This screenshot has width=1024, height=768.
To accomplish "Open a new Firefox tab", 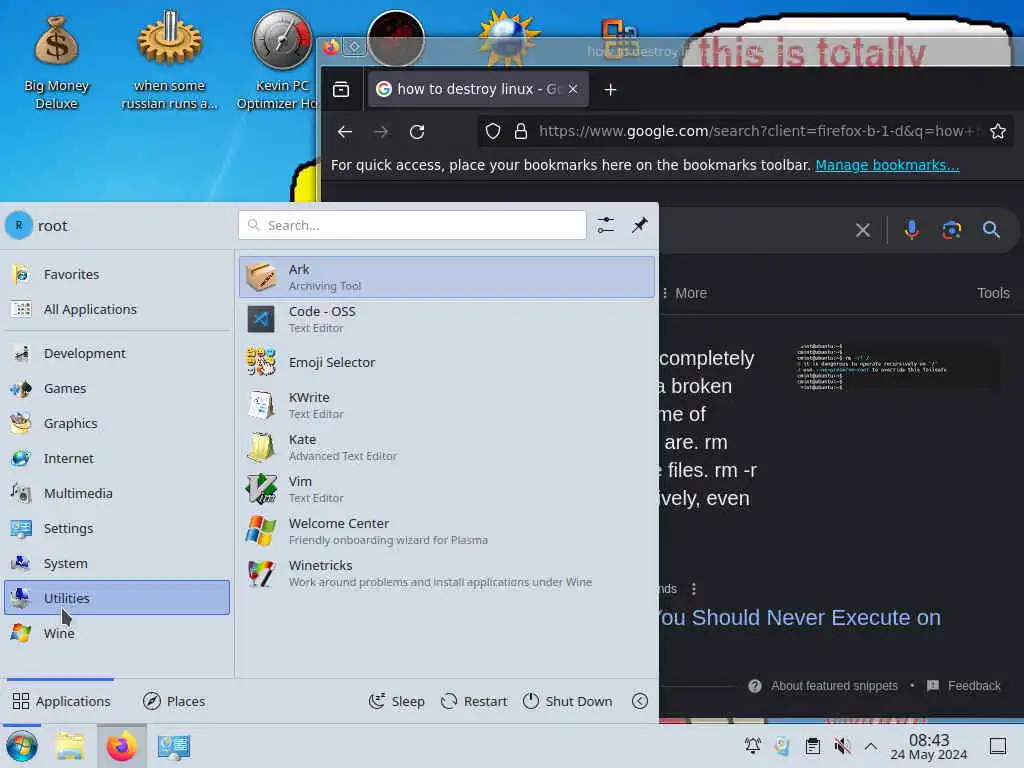I will pyautogui.click(x=610, y=89).
